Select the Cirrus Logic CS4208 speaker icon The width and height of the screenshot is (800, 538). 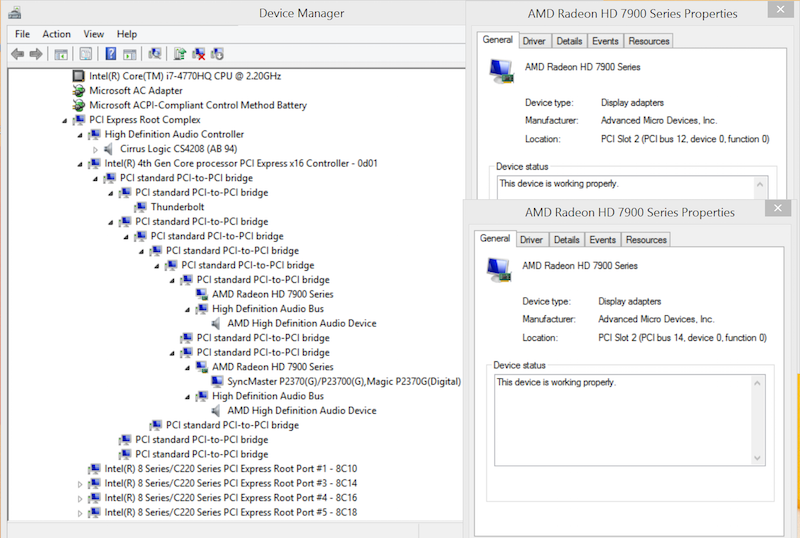108,149
